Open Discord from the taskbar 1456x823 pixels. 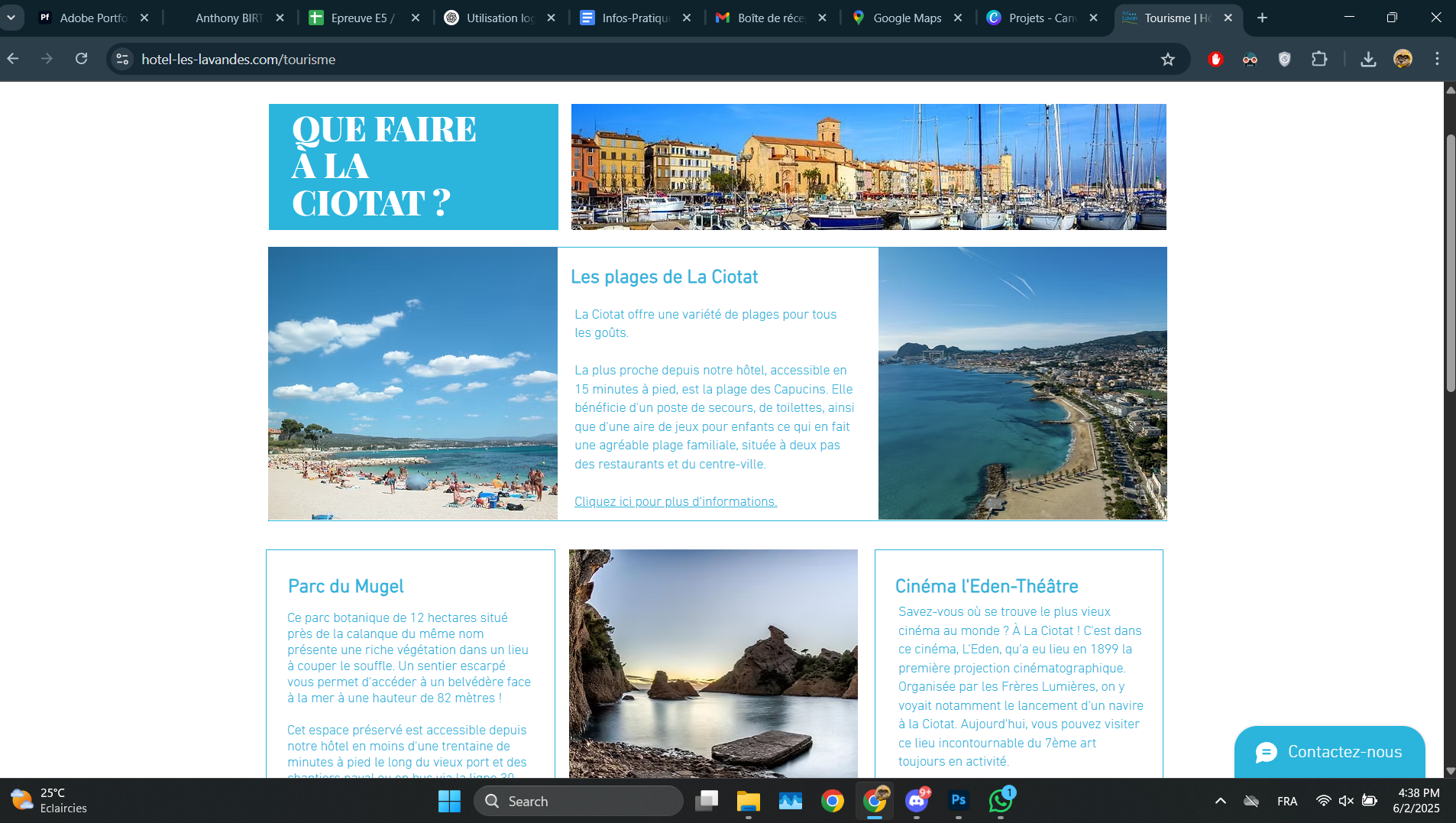(x=917, y=801)
